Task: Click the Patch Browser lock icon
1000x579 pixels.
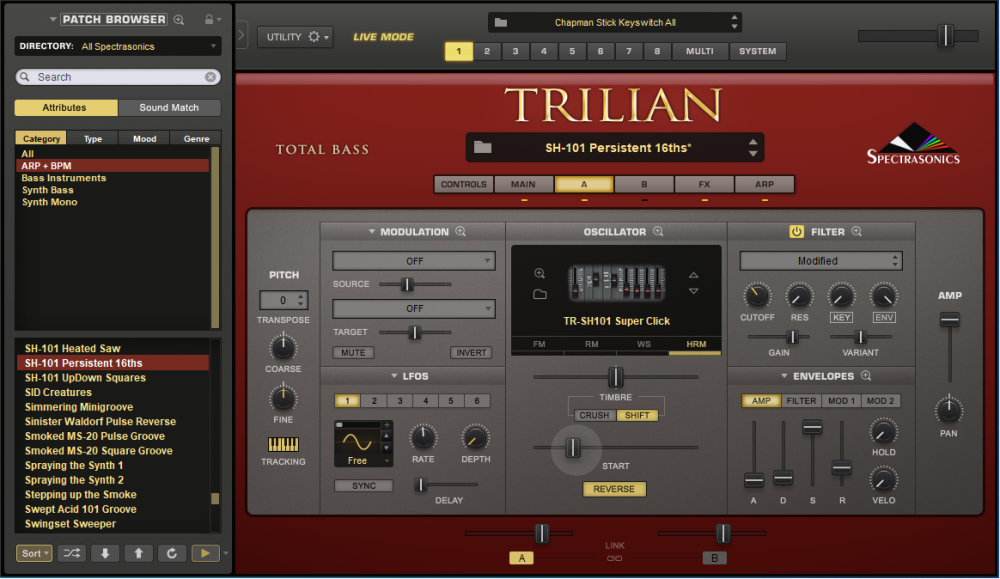Action: pos(209,19)
